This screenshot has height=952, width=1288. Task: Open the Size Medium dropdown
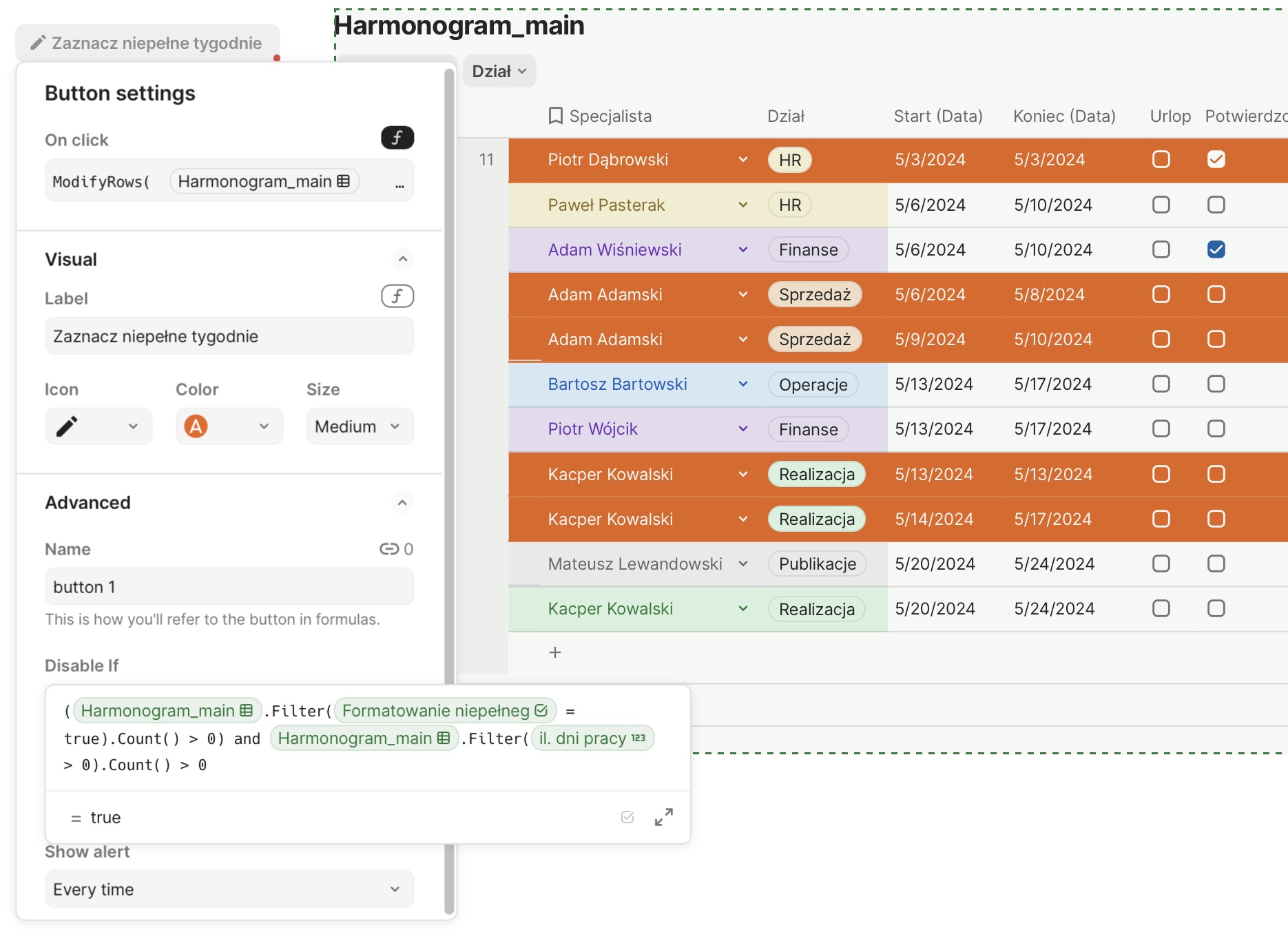click(360, 426)
